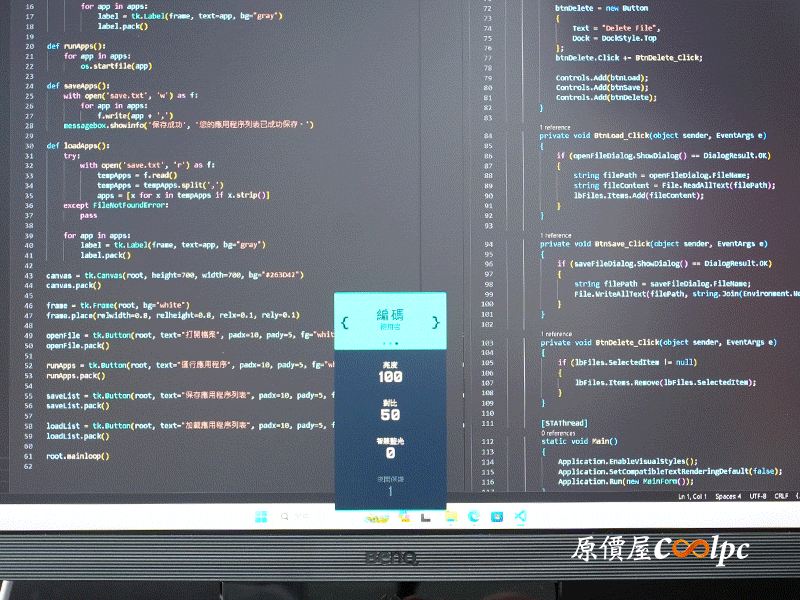
Task: Click the '1 reference' link above BtnSave_Click
Action: coord(555,236)
